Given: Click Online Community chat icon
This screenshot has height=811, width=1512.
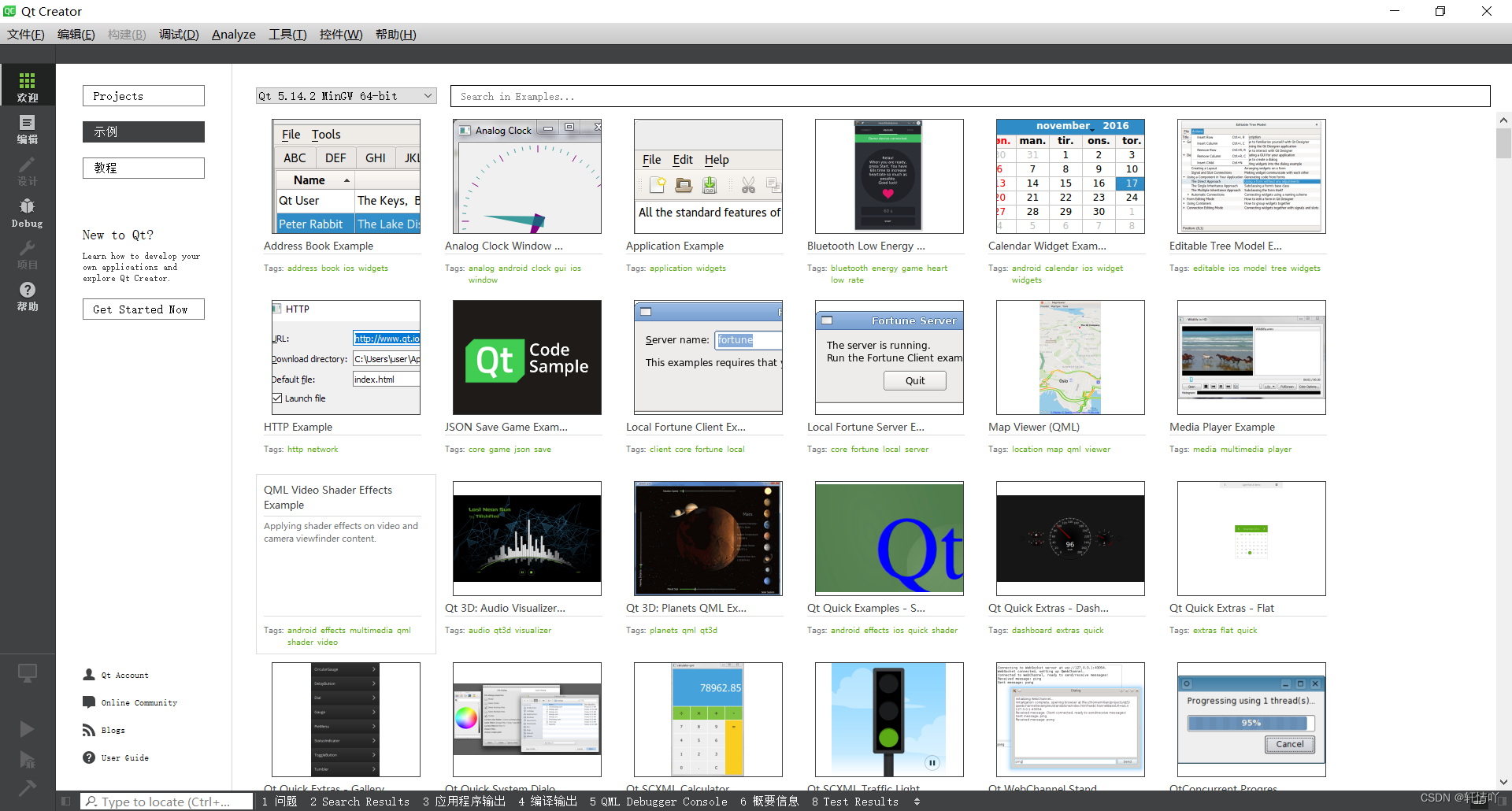Looking at the screenshot, I should (x=89, y=702).
